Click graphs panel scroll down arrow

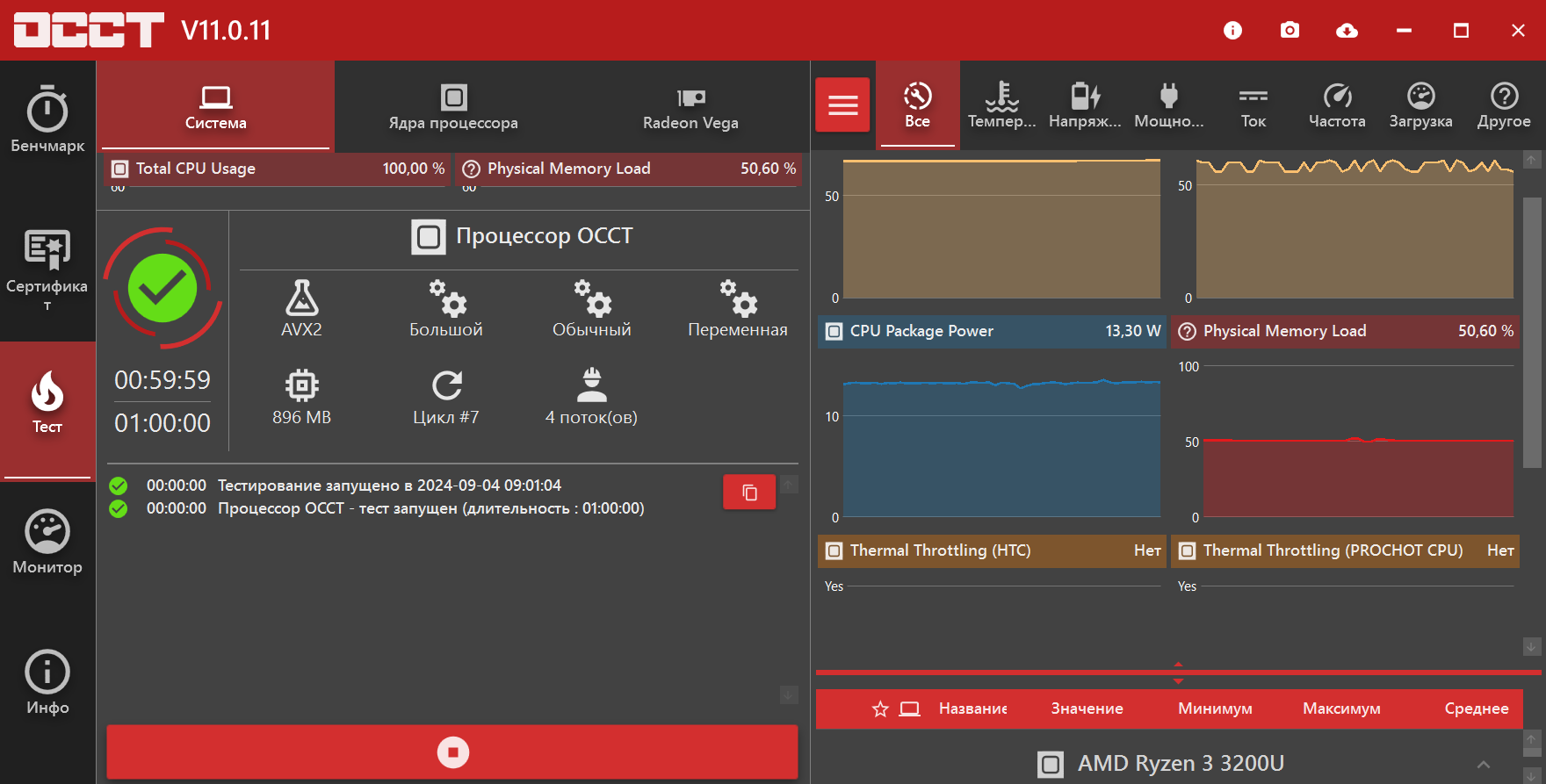click(1532, 646)
